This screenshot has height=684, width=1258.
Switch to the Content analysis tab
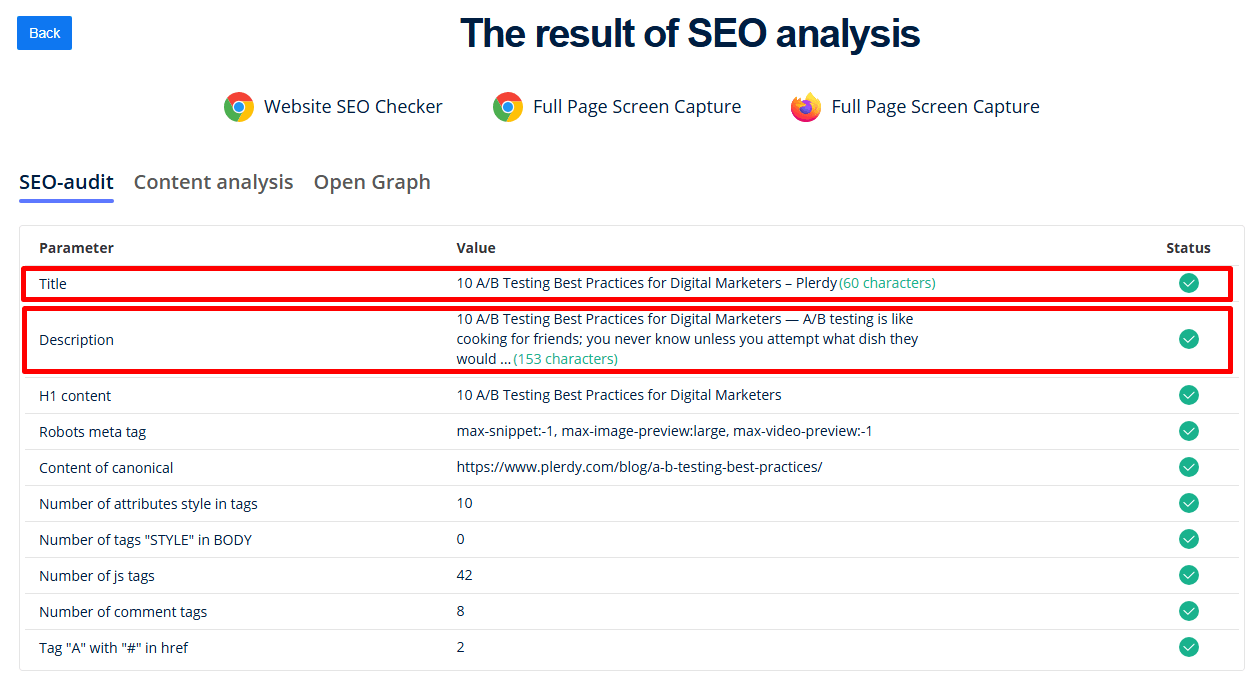(x=213, y=182)
